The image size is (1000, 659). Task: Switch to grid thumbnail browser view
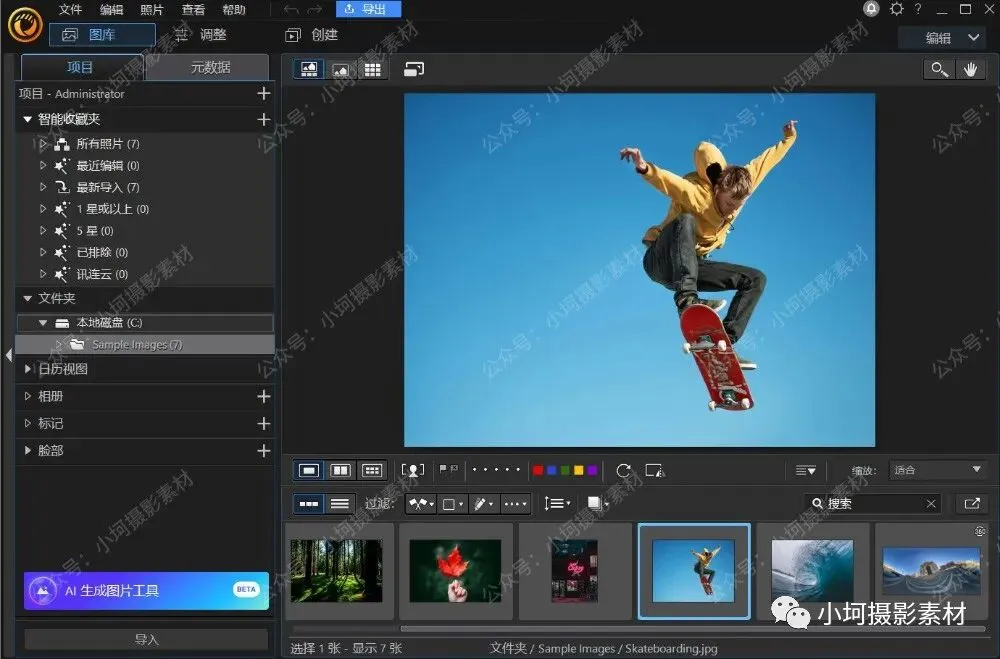pyautogui.click(x=372, y=69)
